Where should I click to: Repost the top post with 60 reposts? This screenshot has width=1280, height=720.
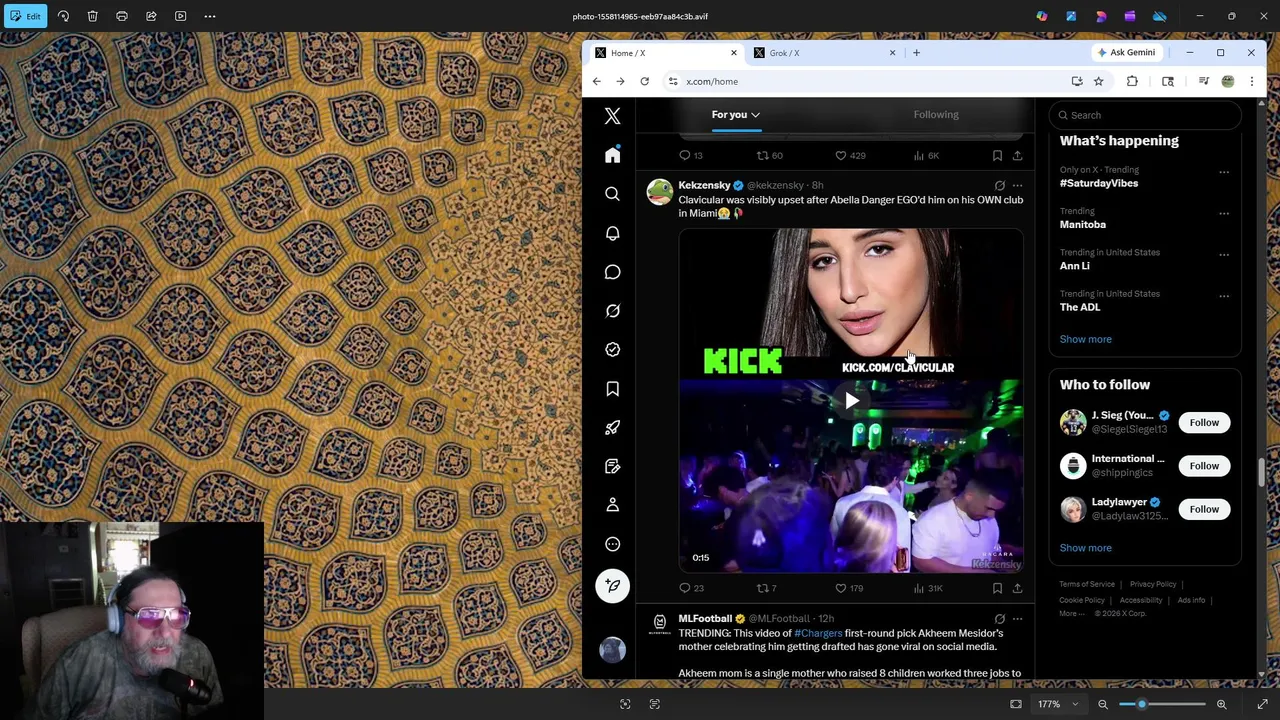click(x=769, y=155)
